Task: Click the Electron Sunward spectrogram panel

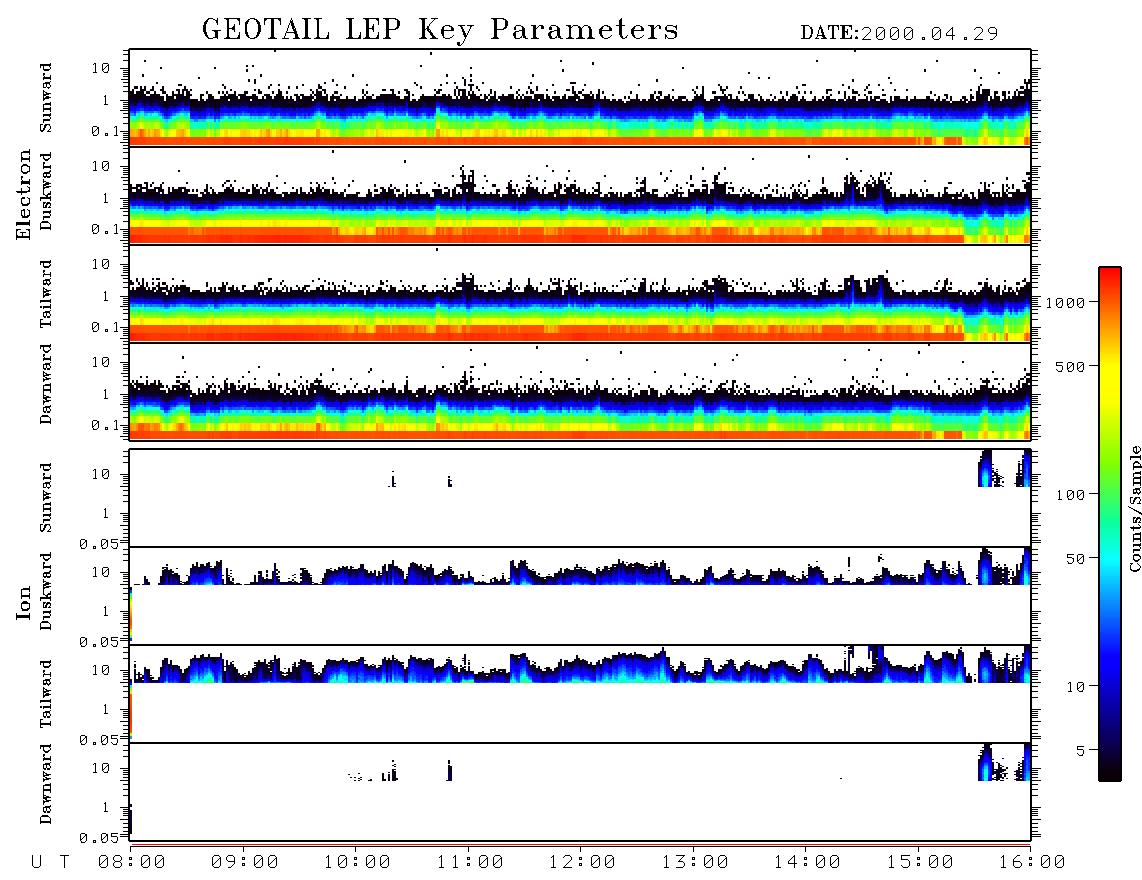Action: 580,98
